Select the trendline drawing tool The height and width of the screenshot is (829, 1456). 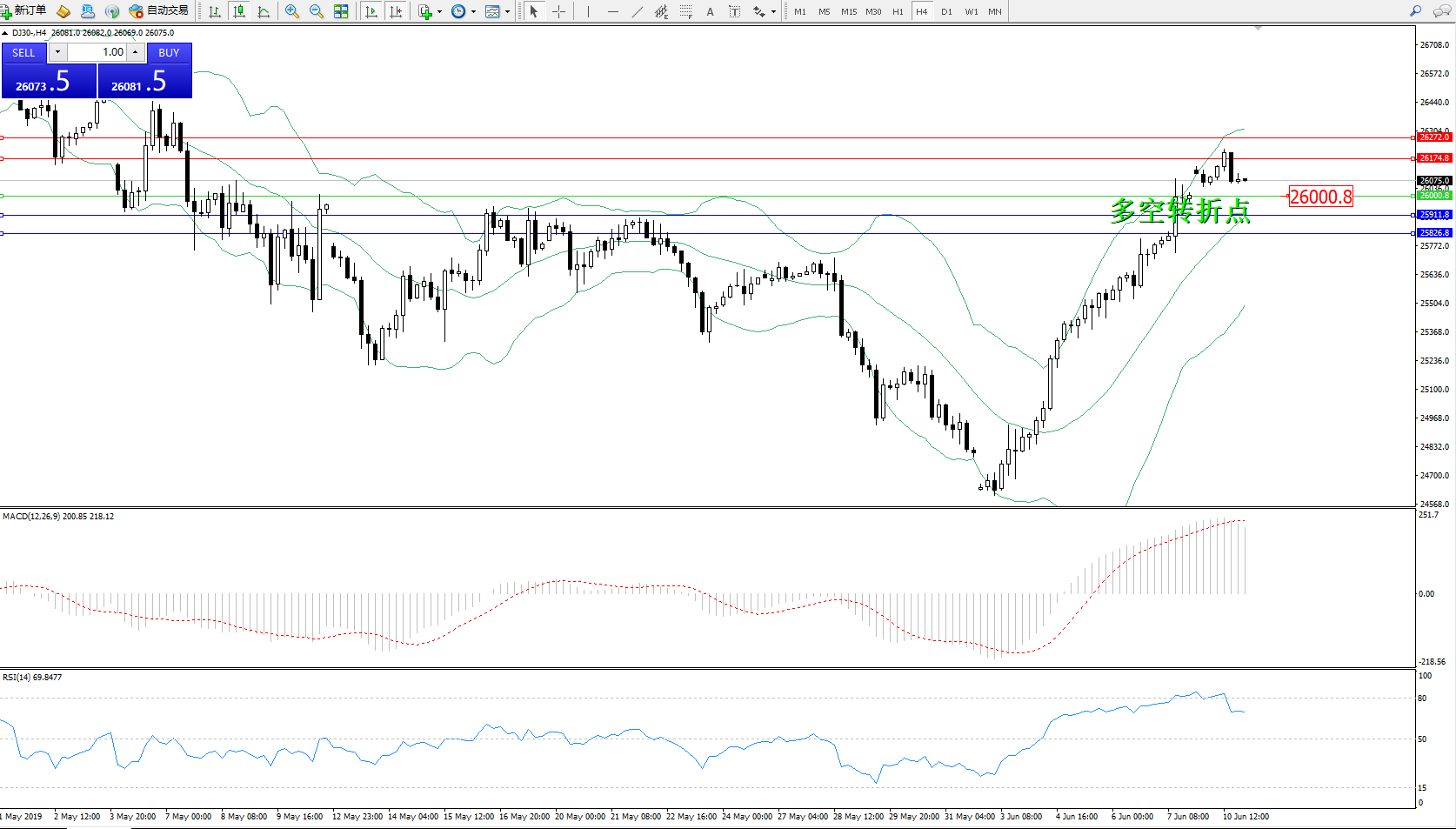638,11
